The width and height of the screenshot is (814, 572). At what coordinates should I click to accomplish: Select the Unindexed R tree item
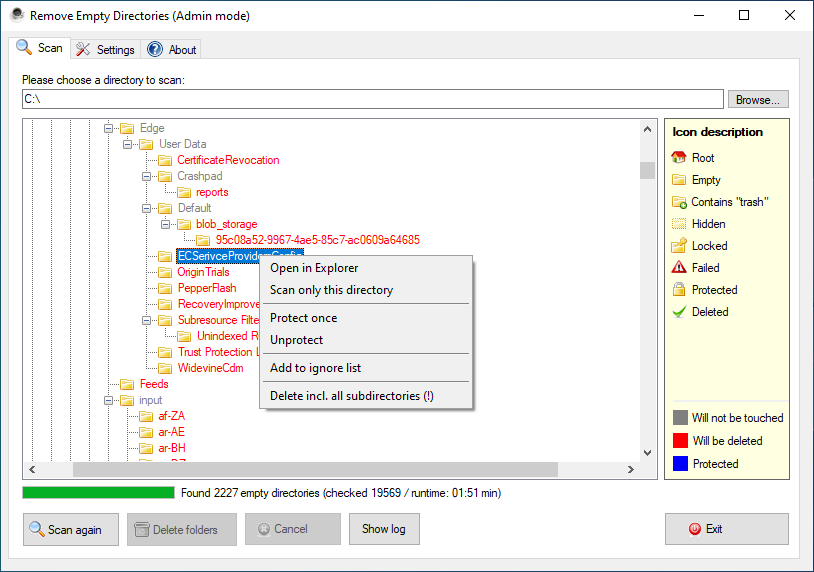pyautogui.click(x=227, y=336)
